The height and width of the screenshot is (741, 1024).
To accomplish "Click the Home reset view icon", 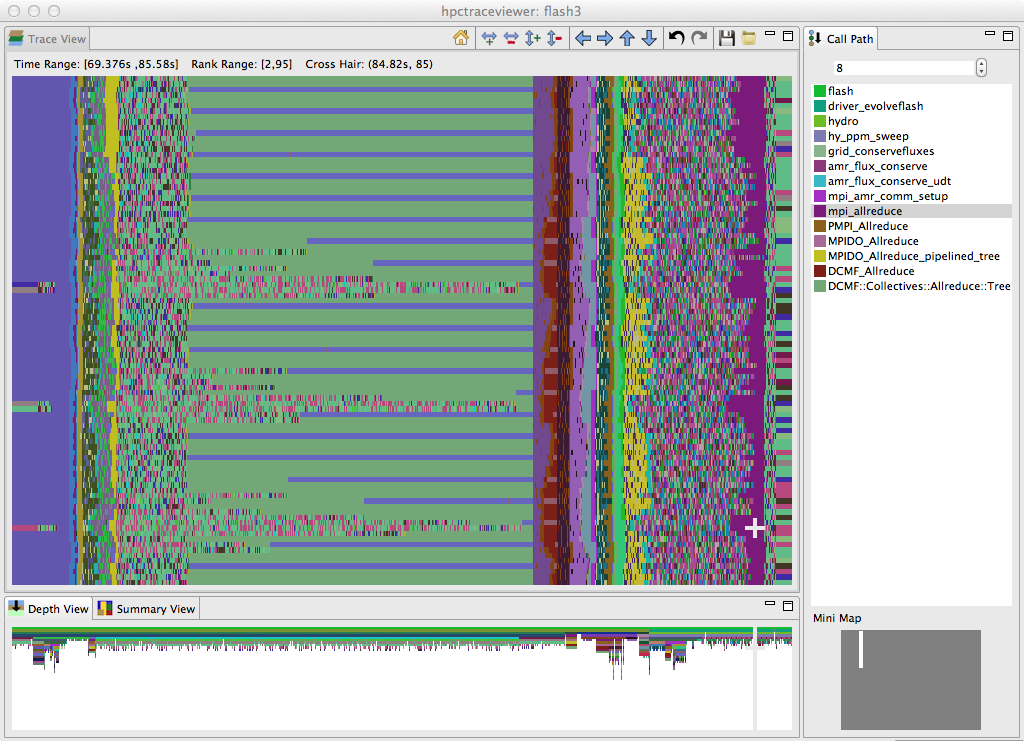I will [x=461, y=39].
